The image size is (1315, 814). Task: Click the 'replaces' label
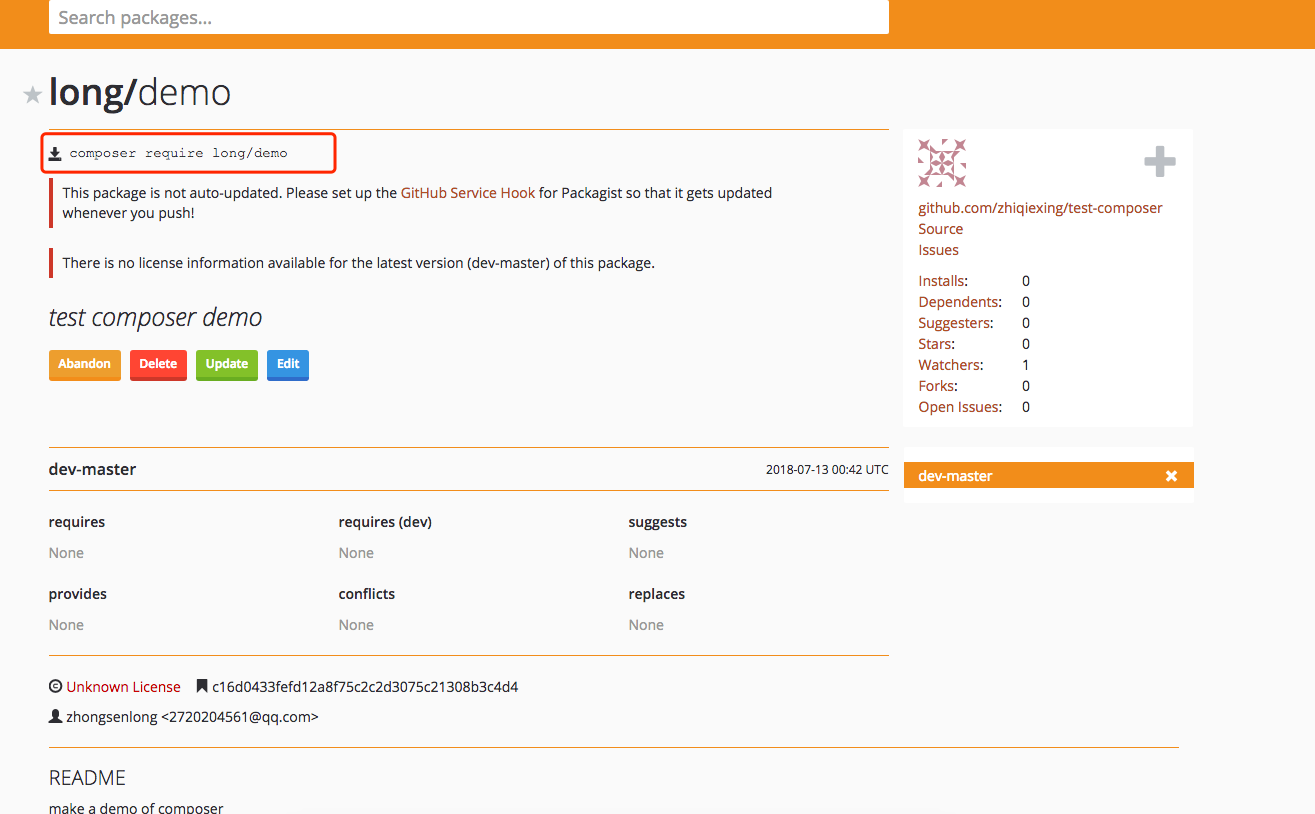point(657,594)
